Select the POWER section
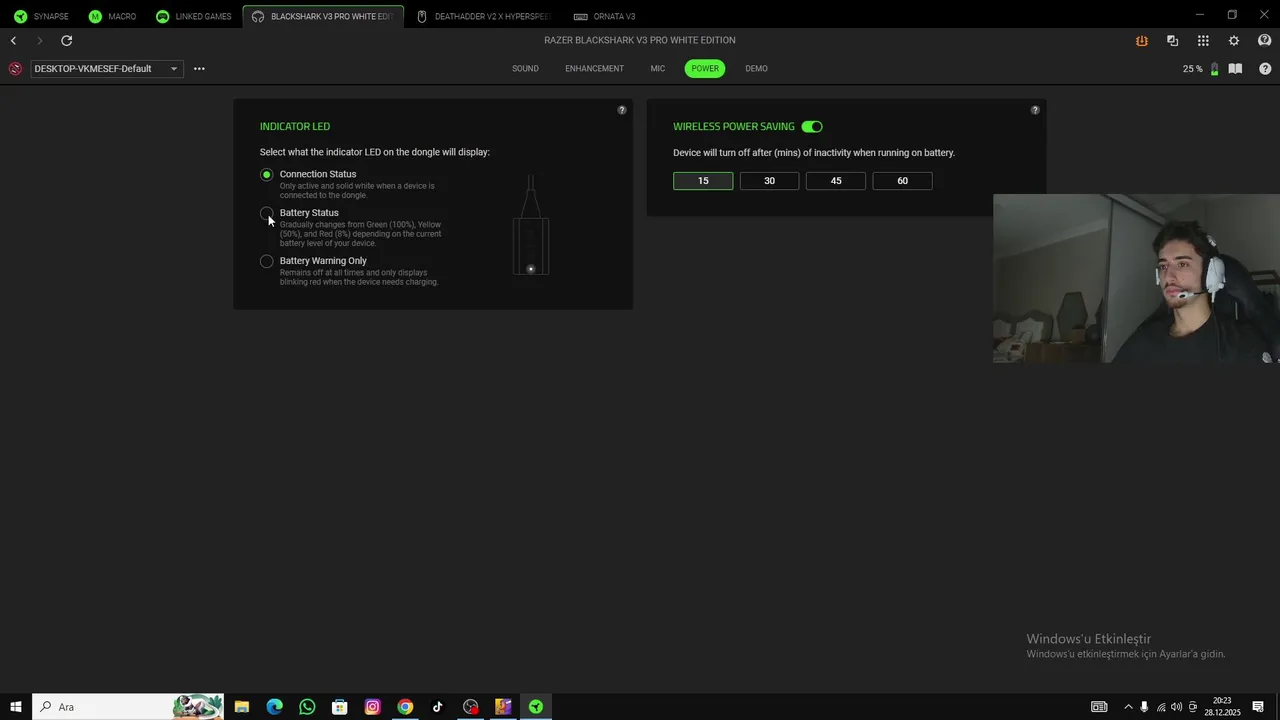Image resolution: width=1280 pixels, height=720 pixels. click(x=705, y=69)
